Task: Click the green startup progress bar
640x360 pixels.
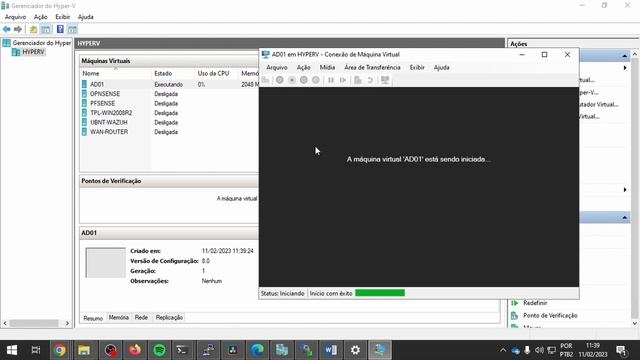Action: tap(380, 293)
